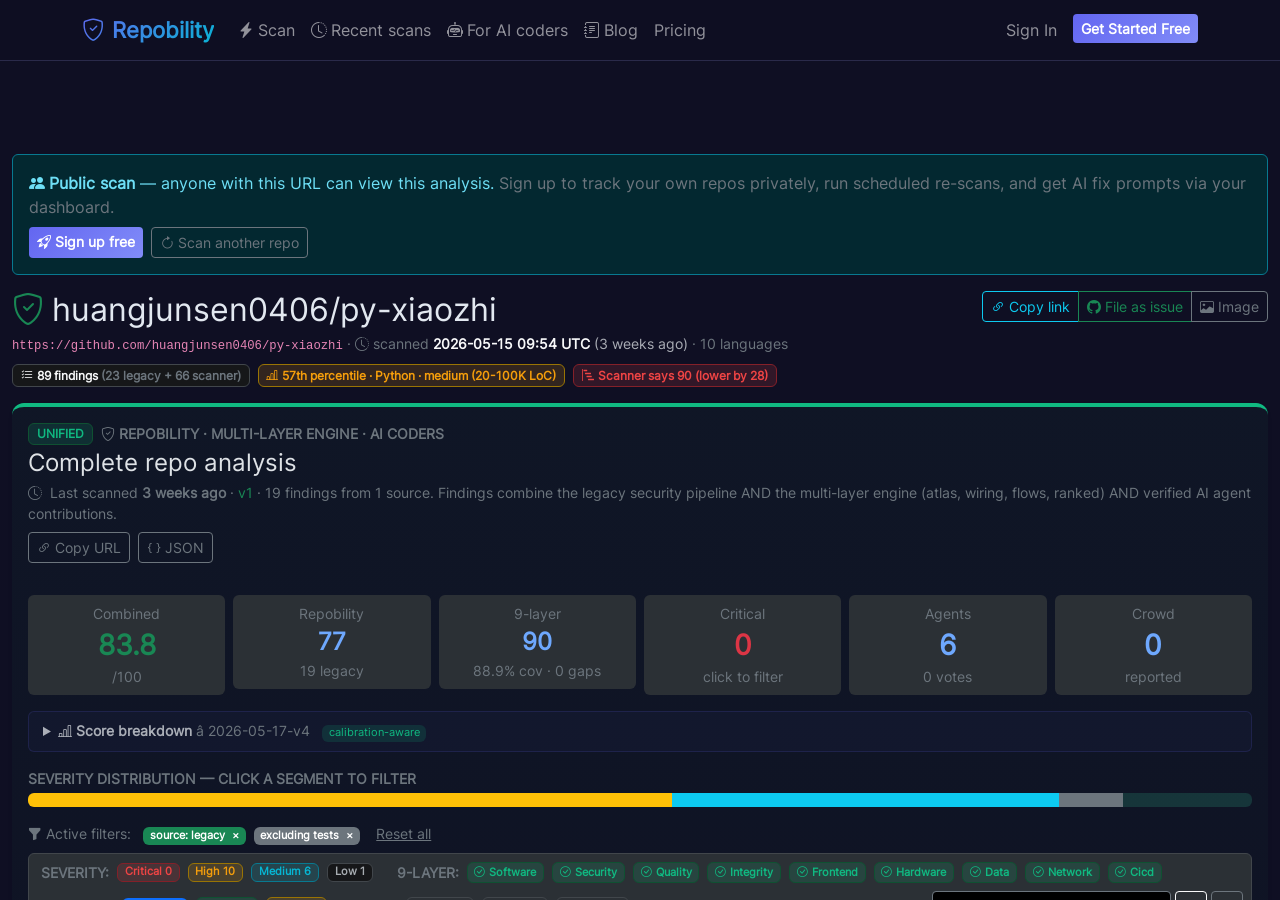Click the dark green severity bar segment
Screen dimensions: 1280x900
[x=1187, y=800]
